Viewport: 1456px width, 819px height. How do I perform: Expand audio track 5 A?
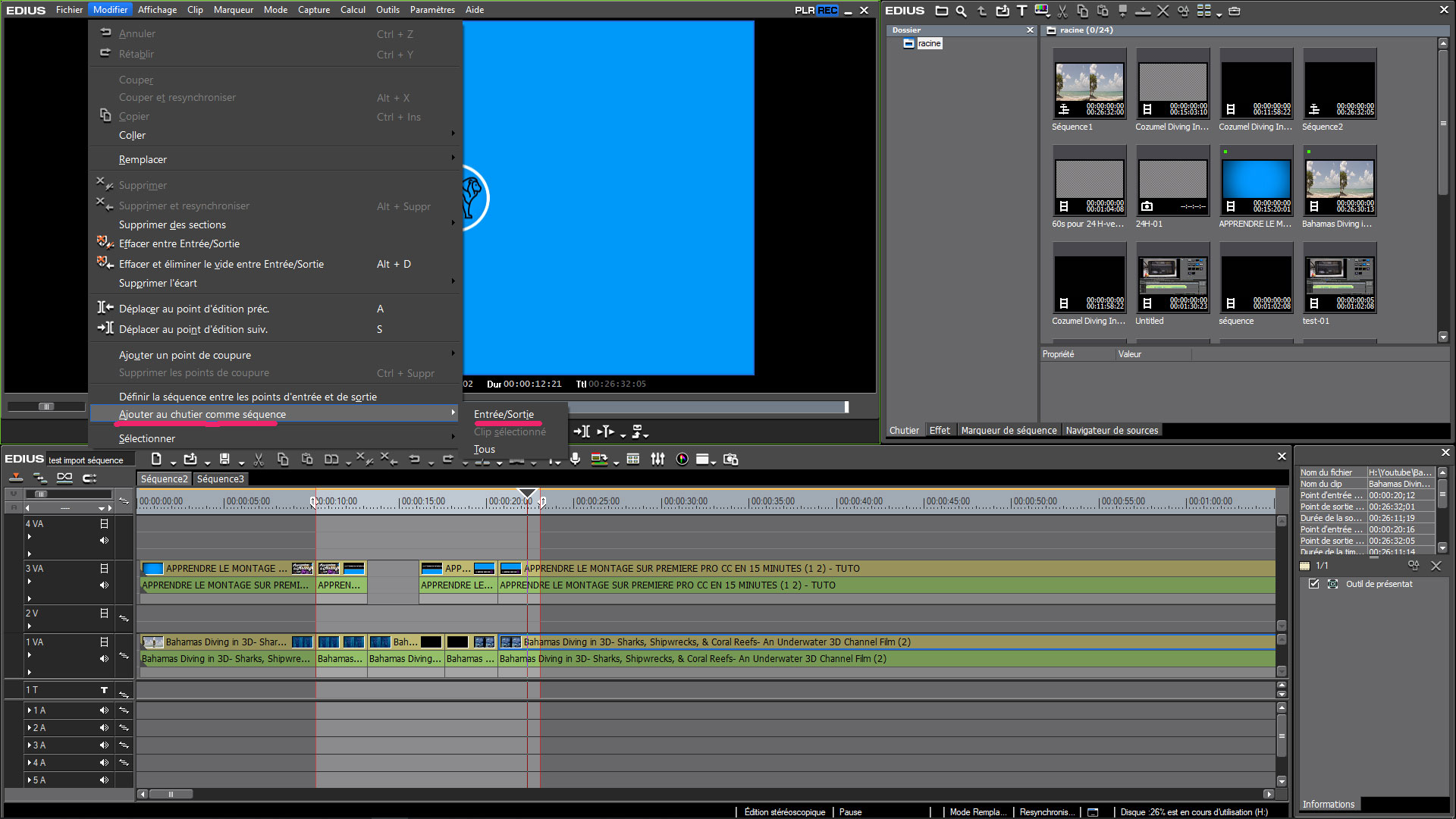pos(30,780)
